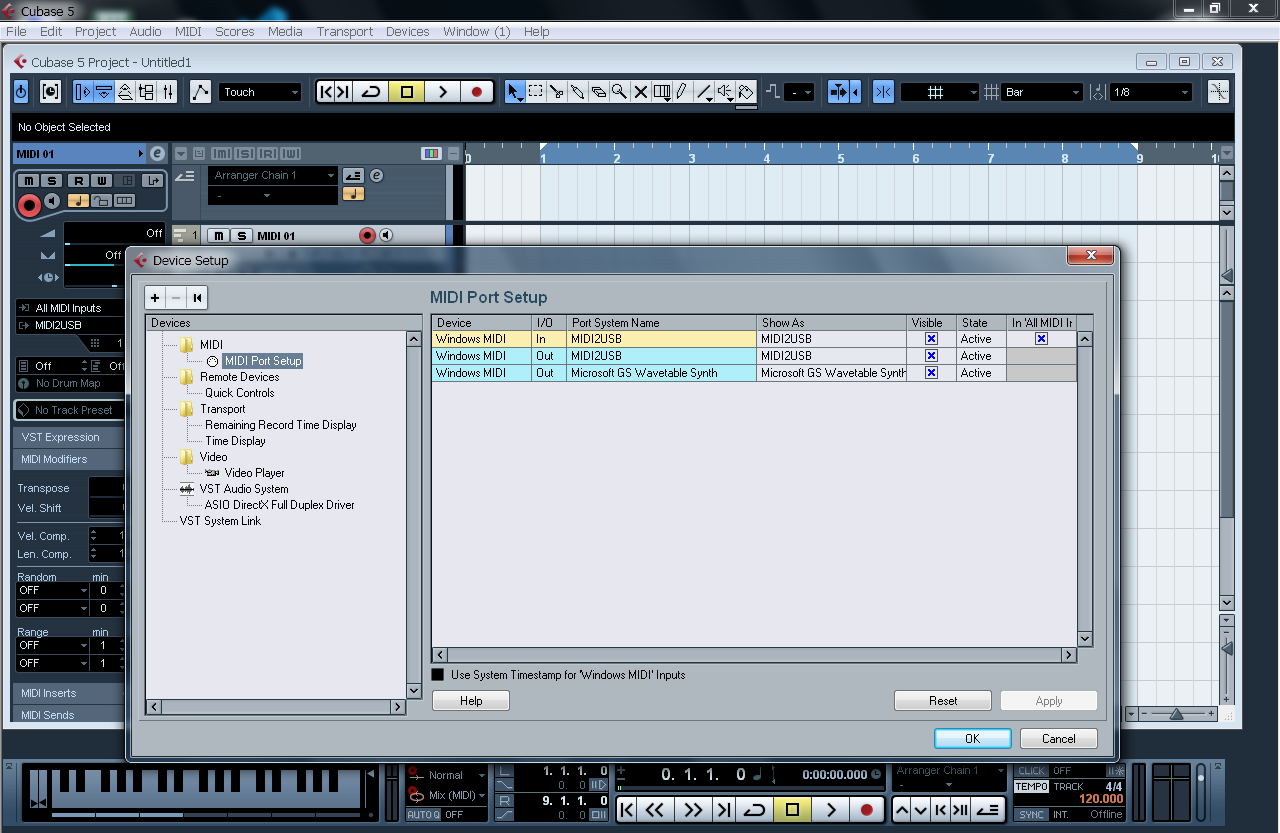This screenshot has width=1280, height=833.
Task: Select the Object Selection arrow tool
Action: [x=515, y=92]
